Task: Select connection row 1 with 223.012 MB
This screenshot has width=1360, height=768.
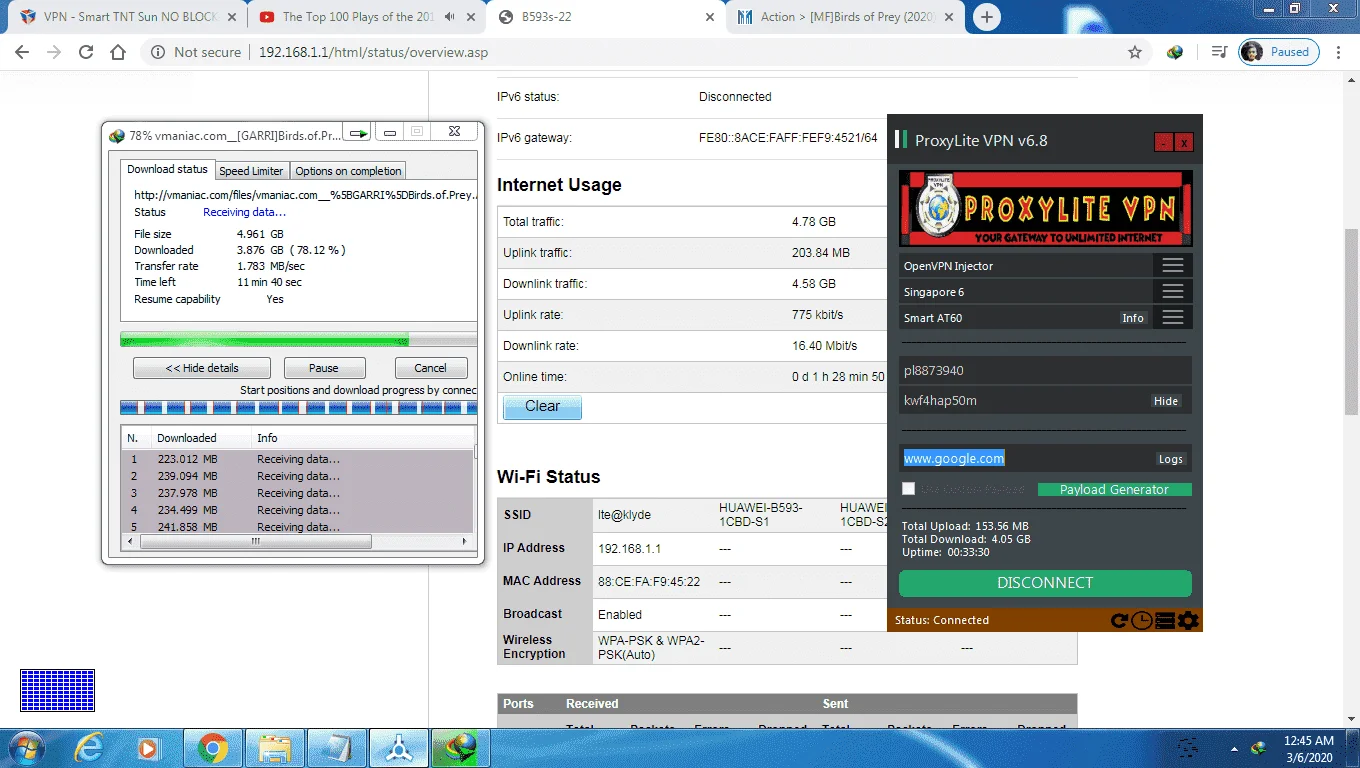Action: (298, 459)
